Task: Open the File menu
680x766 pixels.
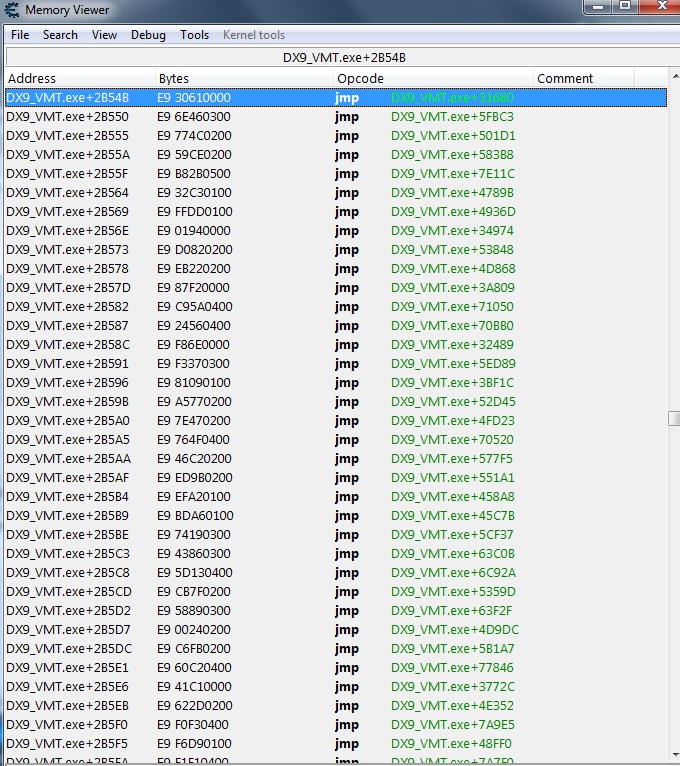Action: pos(20,35)
